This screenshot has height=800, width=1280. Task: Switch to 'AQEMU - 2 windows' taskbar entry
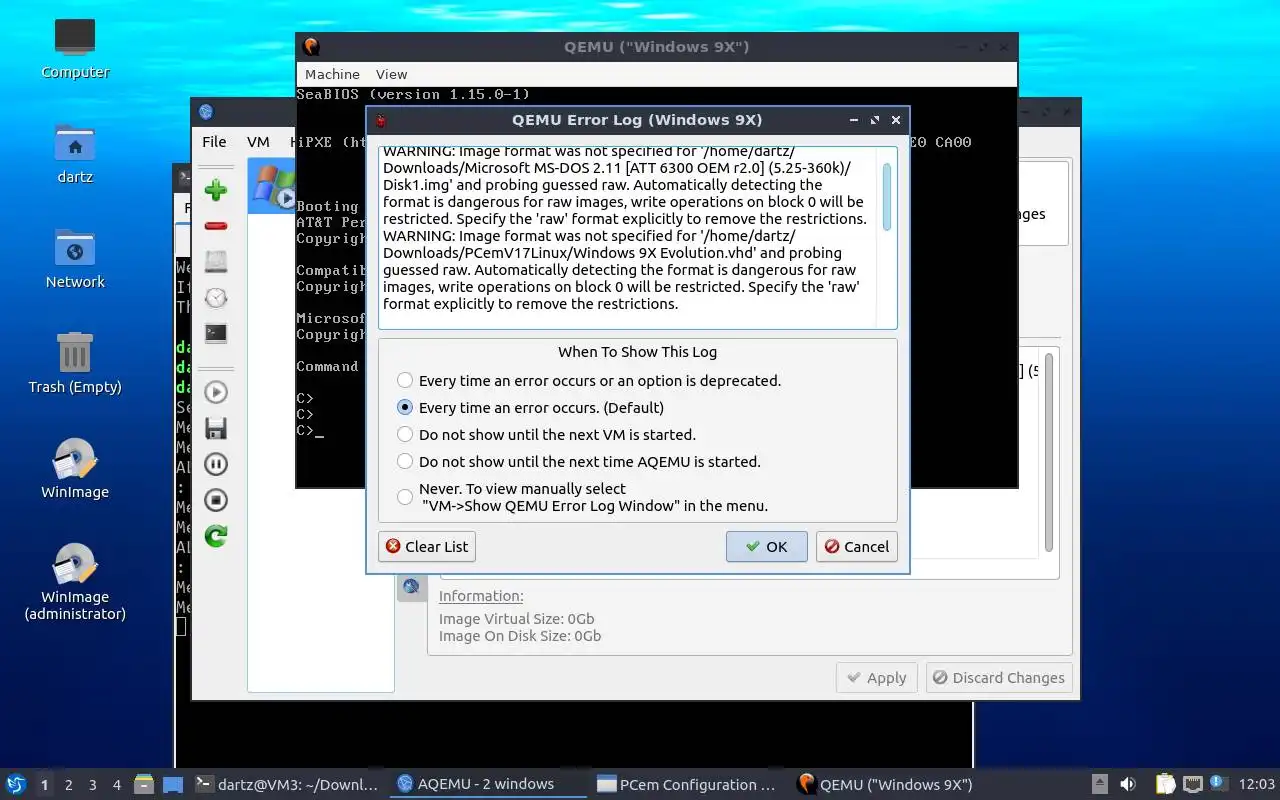tap(488, 784)
